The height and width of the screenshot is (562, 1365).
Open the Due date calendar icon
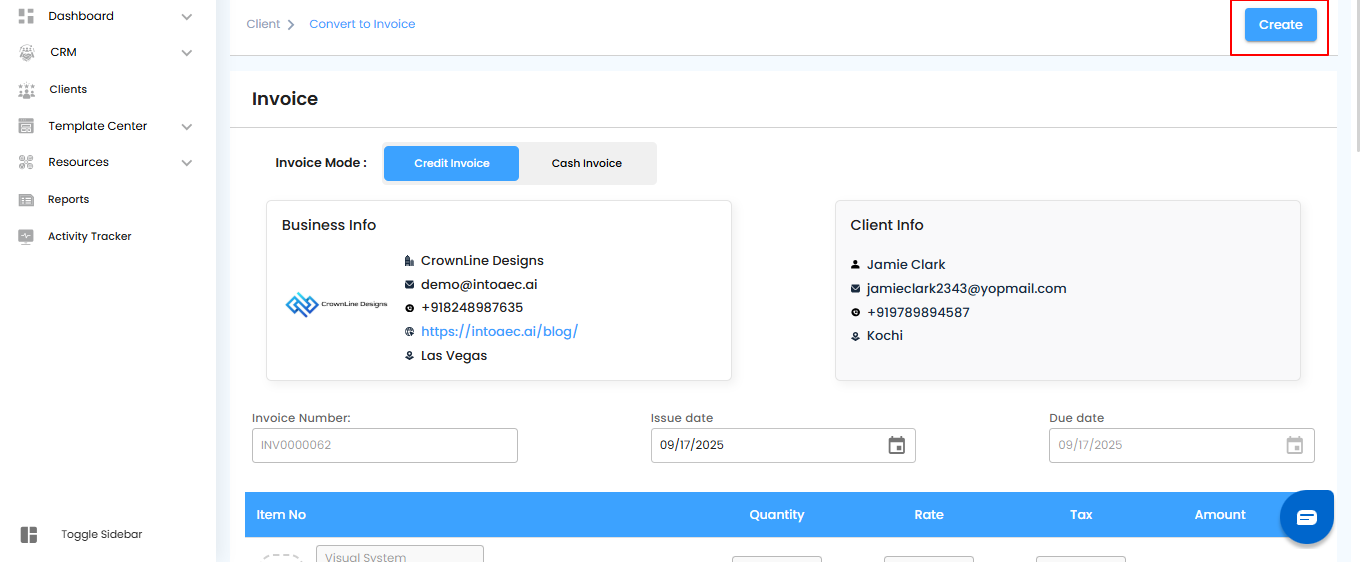pyautogui.click(x=1295, y=445)
